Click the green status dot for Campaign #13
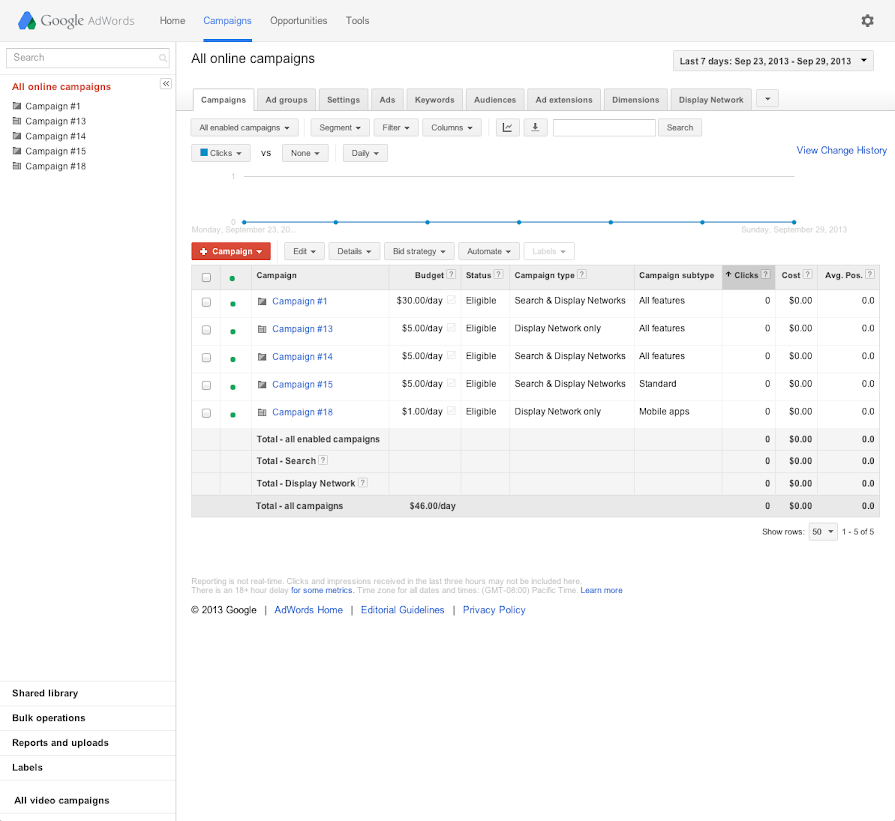The width and height of the screenshot is (895, 821). click(x=233, y=330)
